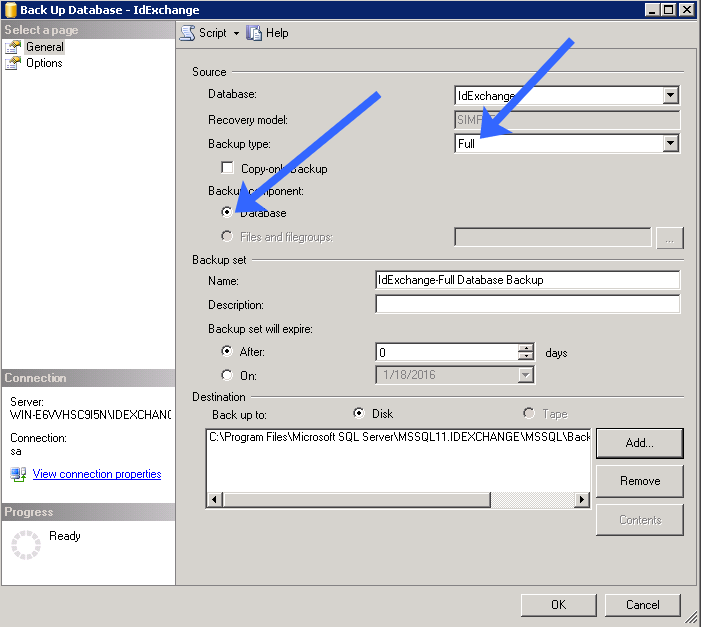Select the expire After radio button
The width and height of the screenshot is (701, 627).
click(x=227, y=351)
